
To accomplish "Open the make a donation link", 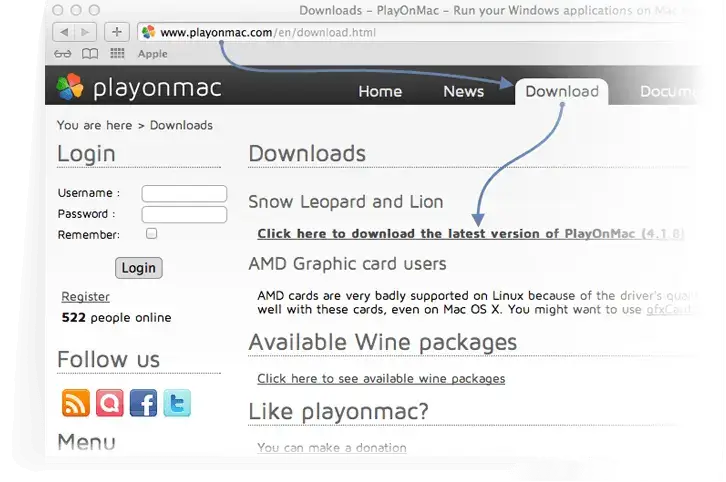I will coord(332,447).
